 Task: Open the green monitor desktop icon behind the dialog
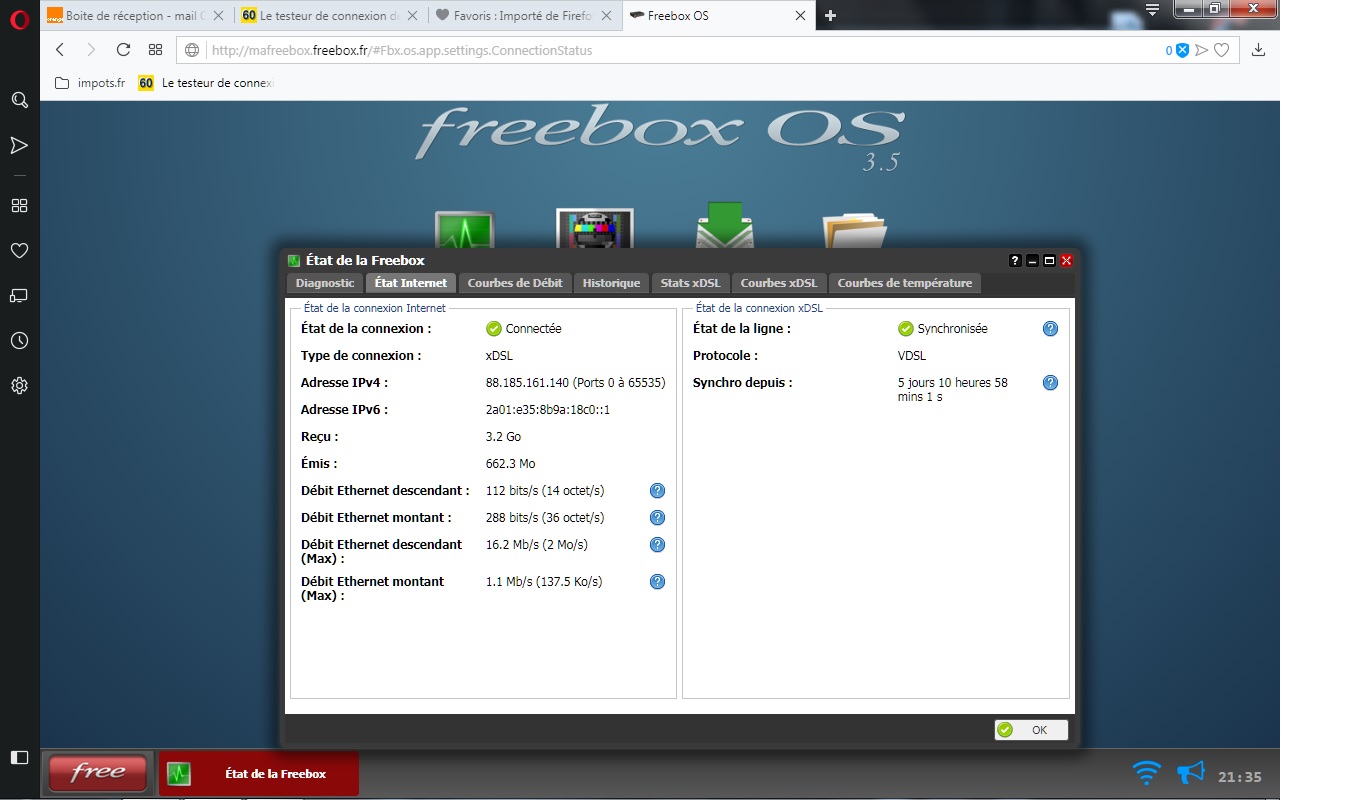464,230
